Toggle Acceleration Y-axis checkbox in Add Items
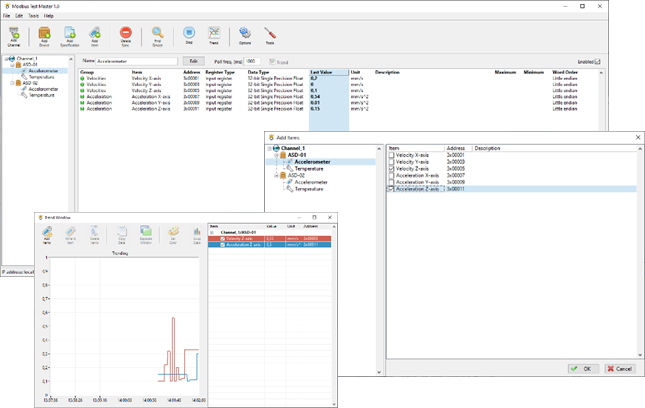Image resolution: width=645 pixels, height=408 pixels. pyautogui.click(x=391, y=182)
